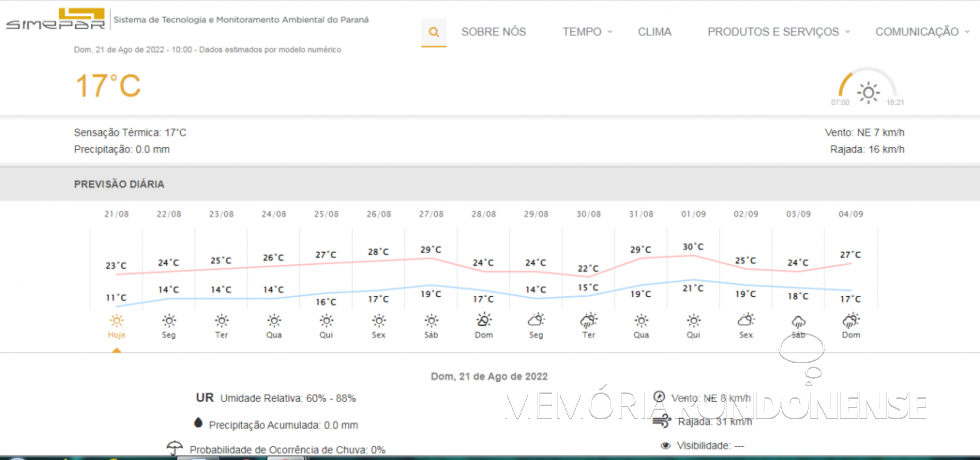The height and width of the screenshot is (460, 980).
Task: Expand the PRODUTOS E SERVIÇOS menu
Action: pyautogui.click(x=778, y=32)
